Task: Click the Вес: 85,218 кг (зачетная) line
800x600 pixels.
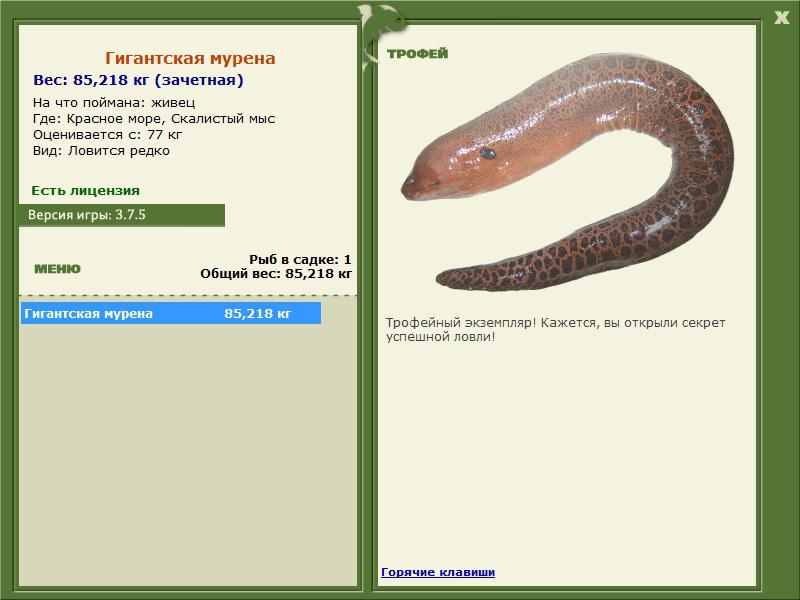Action: [138, 80]
